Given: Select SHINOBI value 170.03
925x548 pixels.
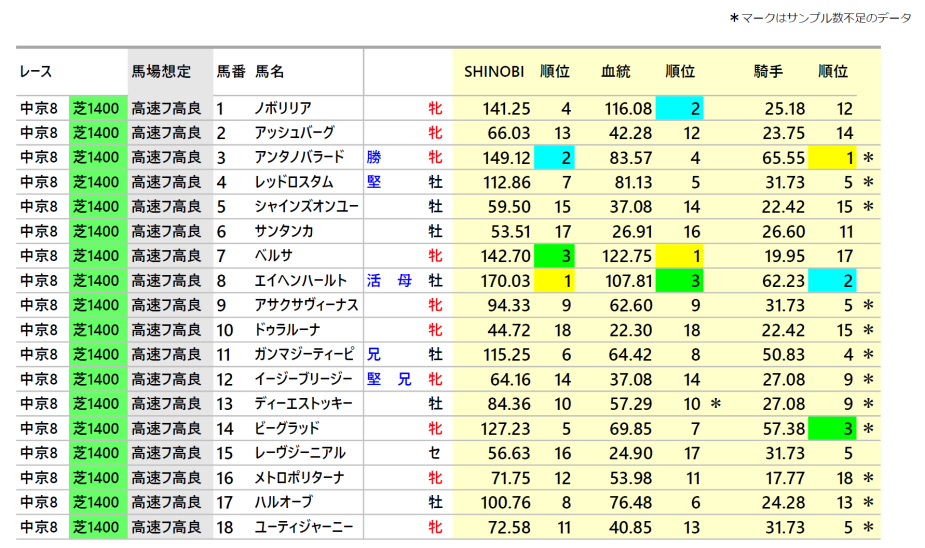Looking at the screenshot, I should [506, 281].
